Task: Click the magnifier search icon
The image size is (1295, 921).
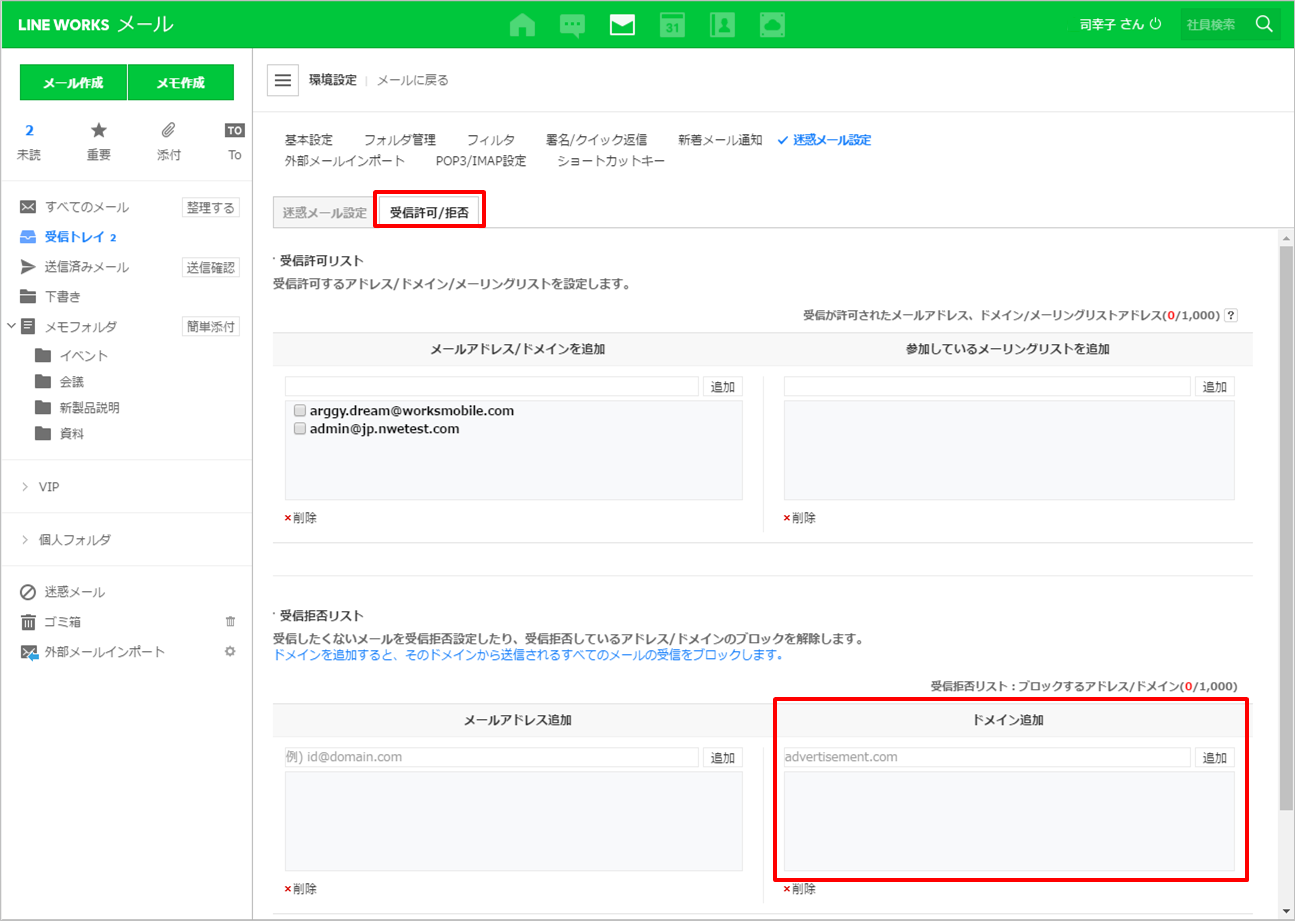Action: click(1264, 24)
